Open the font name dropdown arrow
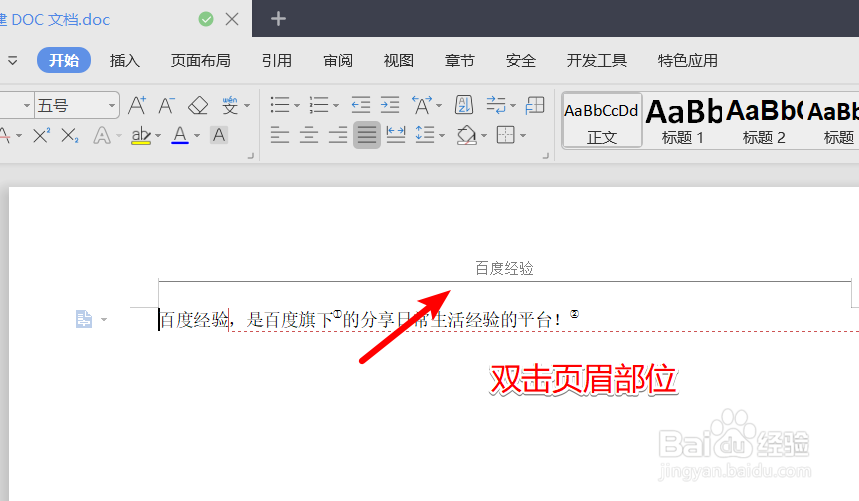859x501 pixels. click(26, 105)
